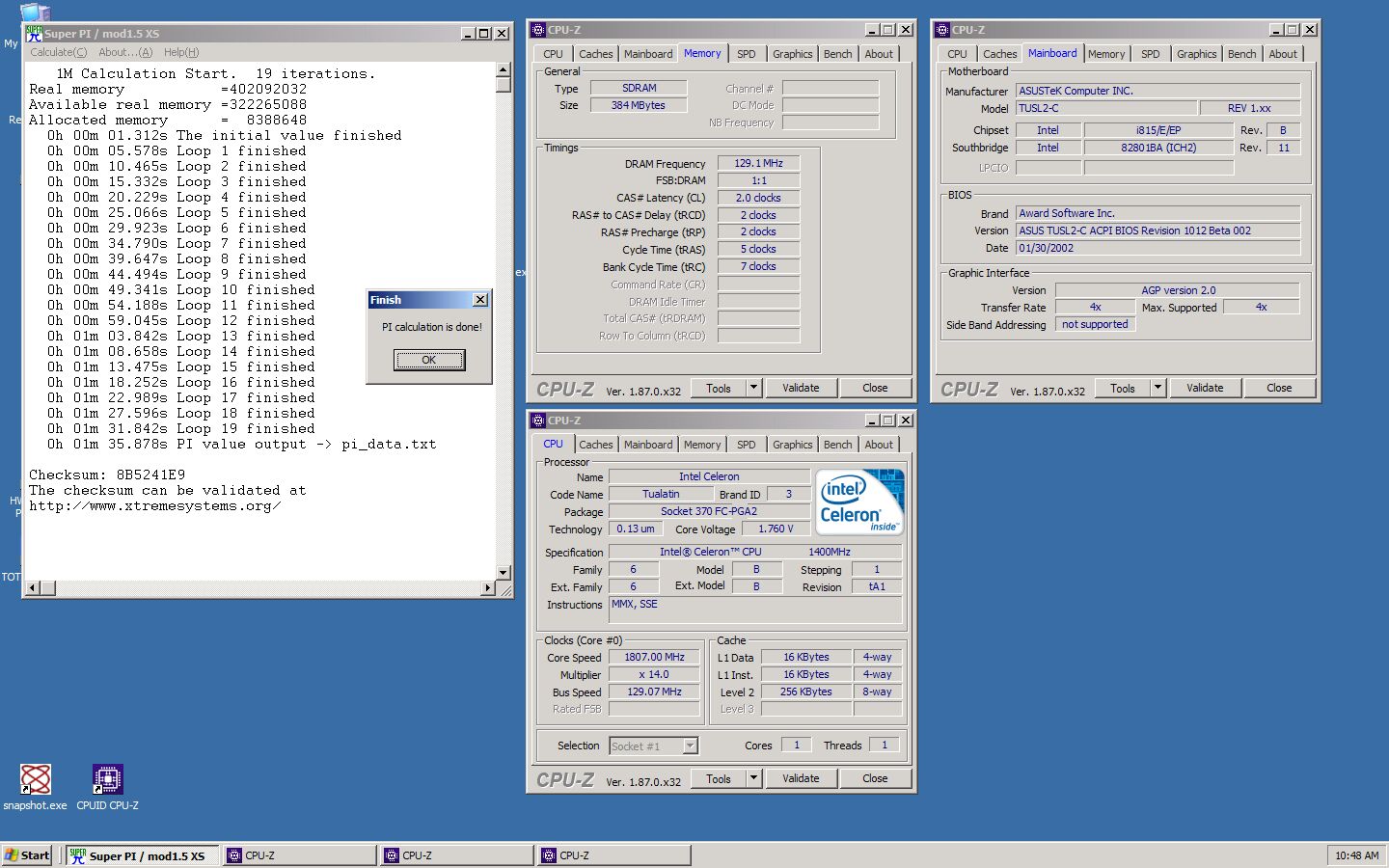Click the Bus Speed 129.07 MHz value

654,692
